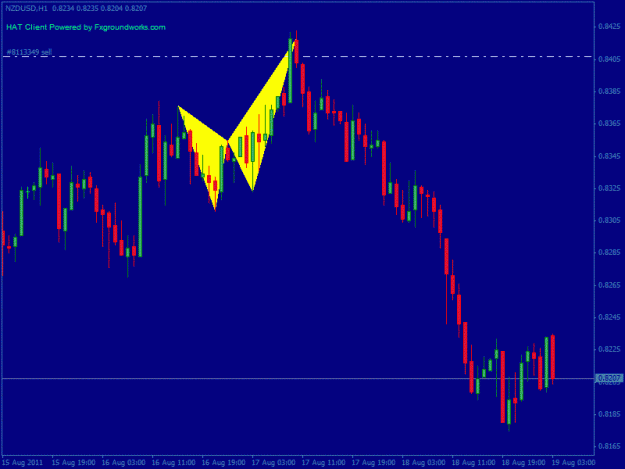Click the 17 Aug 03:00 time label
Viewport: 625px width, 469px height.
273,462
